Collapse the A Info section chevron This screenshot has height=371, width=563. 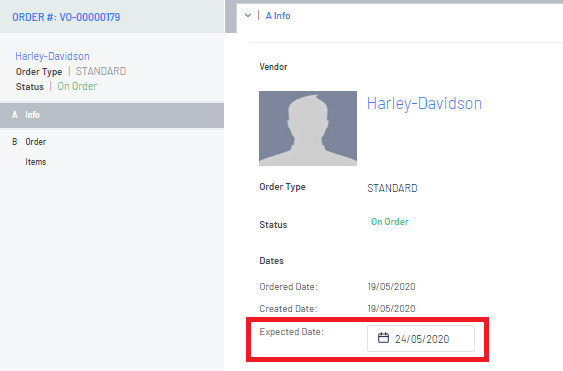pyautogui.click(x=248, y=15)
